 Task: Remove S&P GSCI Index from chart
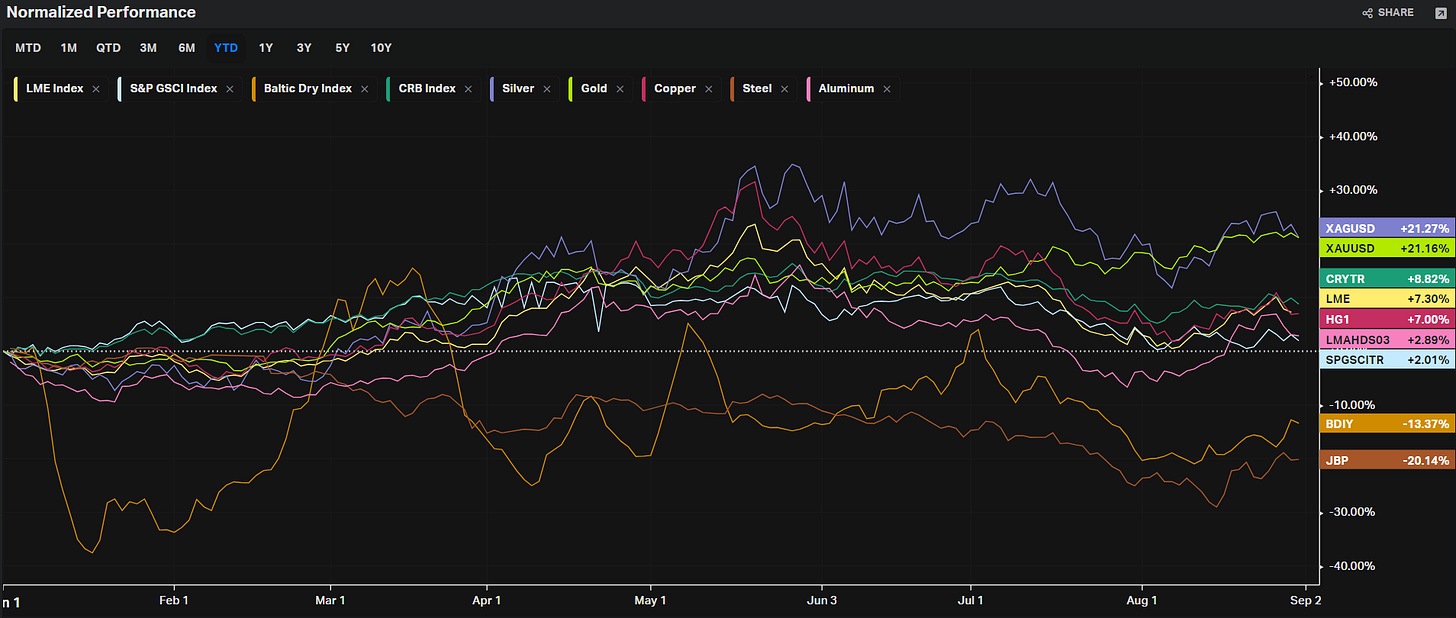tap(230, 89)
